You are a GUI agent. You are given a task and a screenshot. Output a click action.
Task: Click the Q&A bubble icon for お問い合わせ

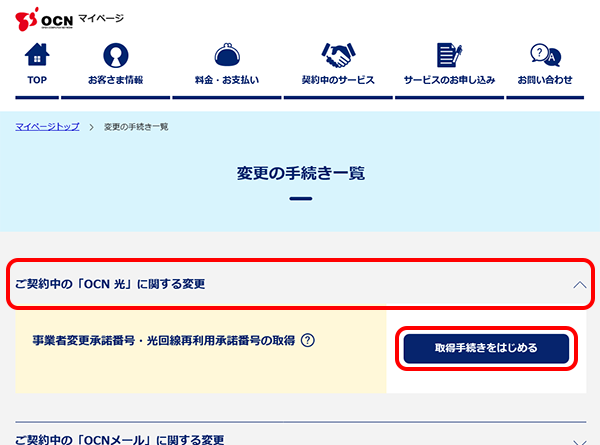point(545,55)
